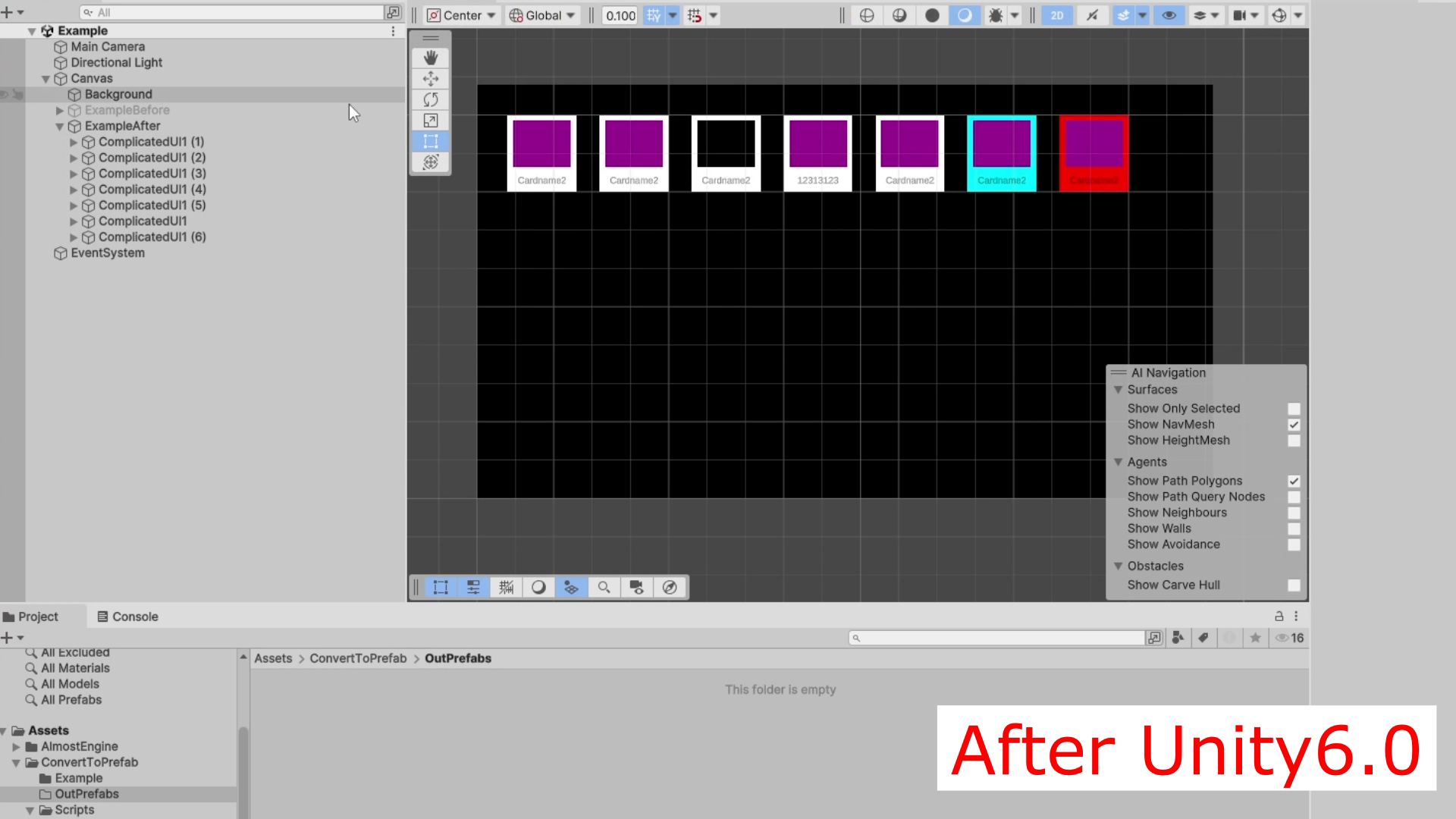1456x819 pixels.
Task: Select the Move tool
Action: point(431,79)
